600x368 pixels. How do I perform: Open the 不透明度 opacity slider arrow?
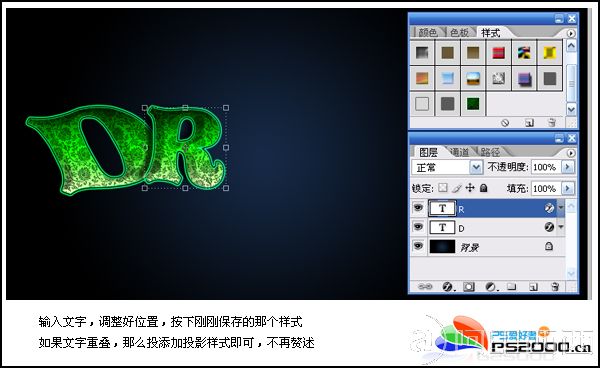pos(568,167)
